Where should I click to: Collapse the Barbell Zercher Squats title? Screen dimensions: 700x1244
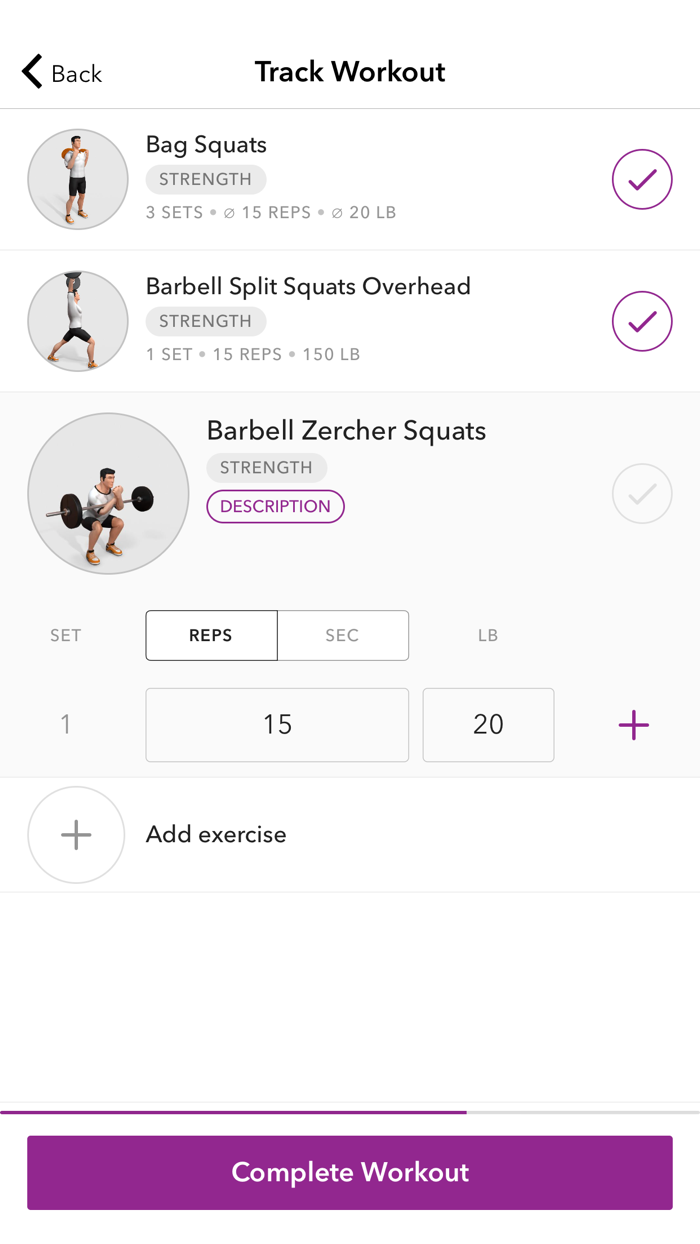[x=346, y=431]
